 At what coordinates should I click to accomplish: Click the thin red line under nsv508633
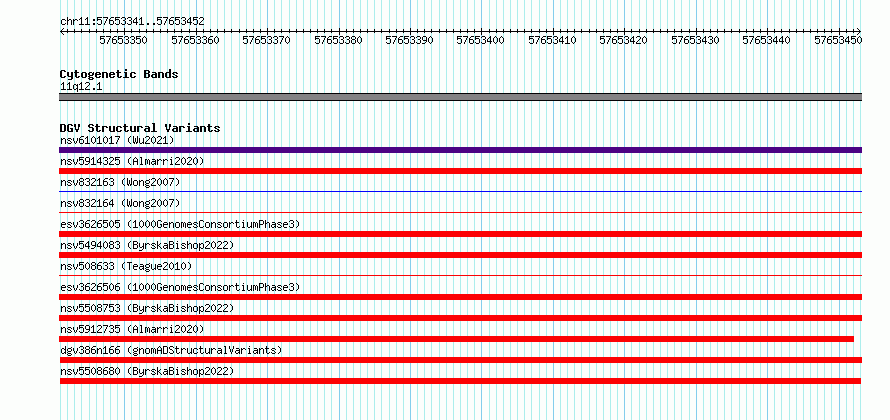coord(461,275)
